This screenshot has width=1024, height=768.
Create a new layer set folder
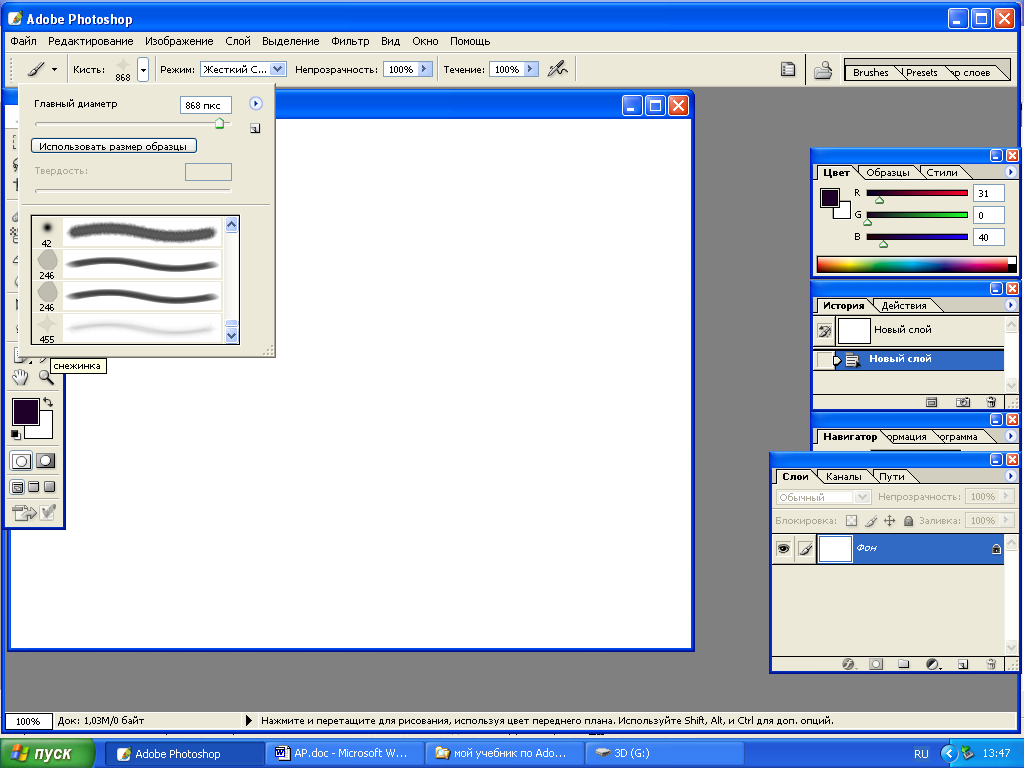[x=903, y=664]
